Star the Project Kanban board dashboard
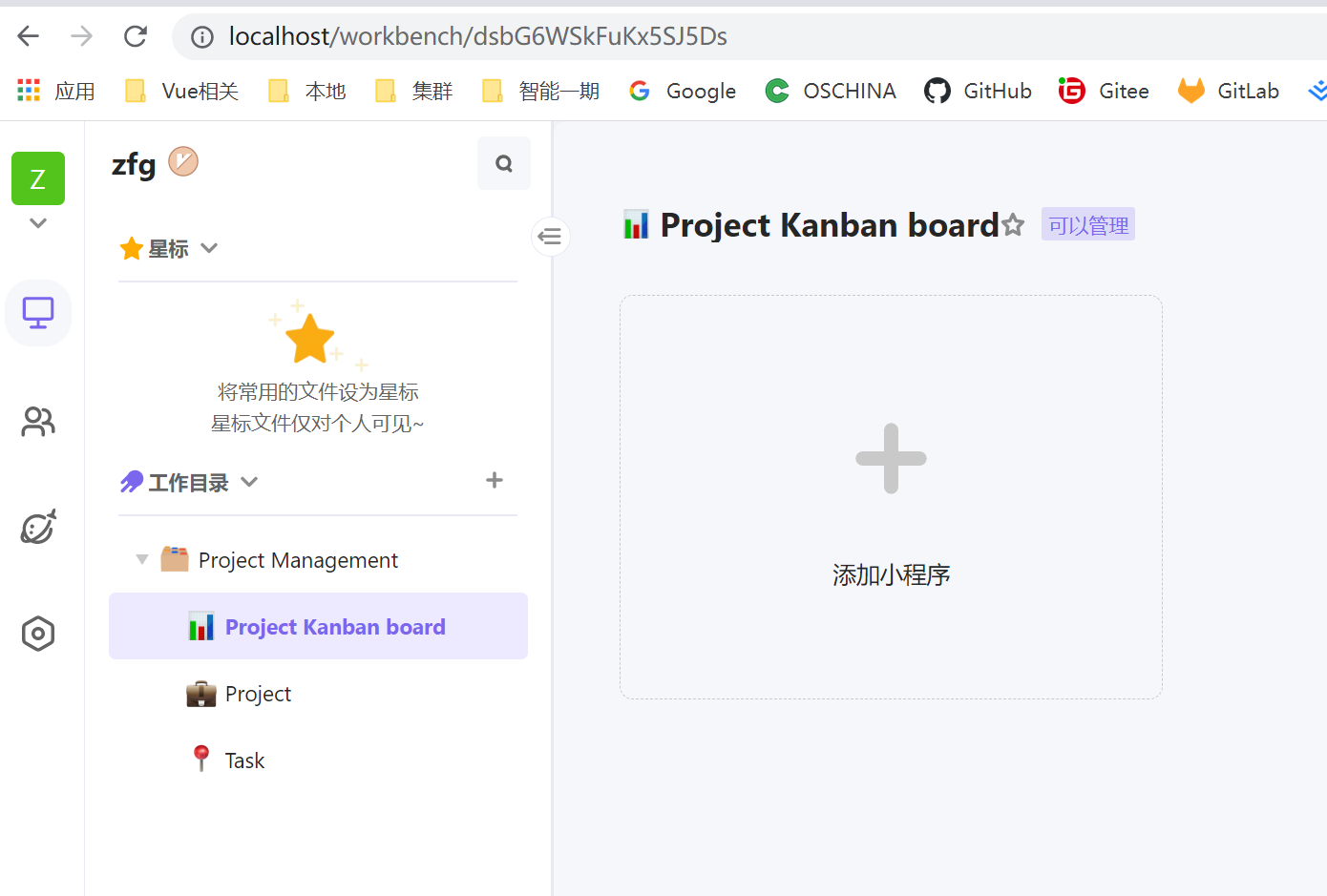The image size is (1327, 896). [x=1013, y=225]
